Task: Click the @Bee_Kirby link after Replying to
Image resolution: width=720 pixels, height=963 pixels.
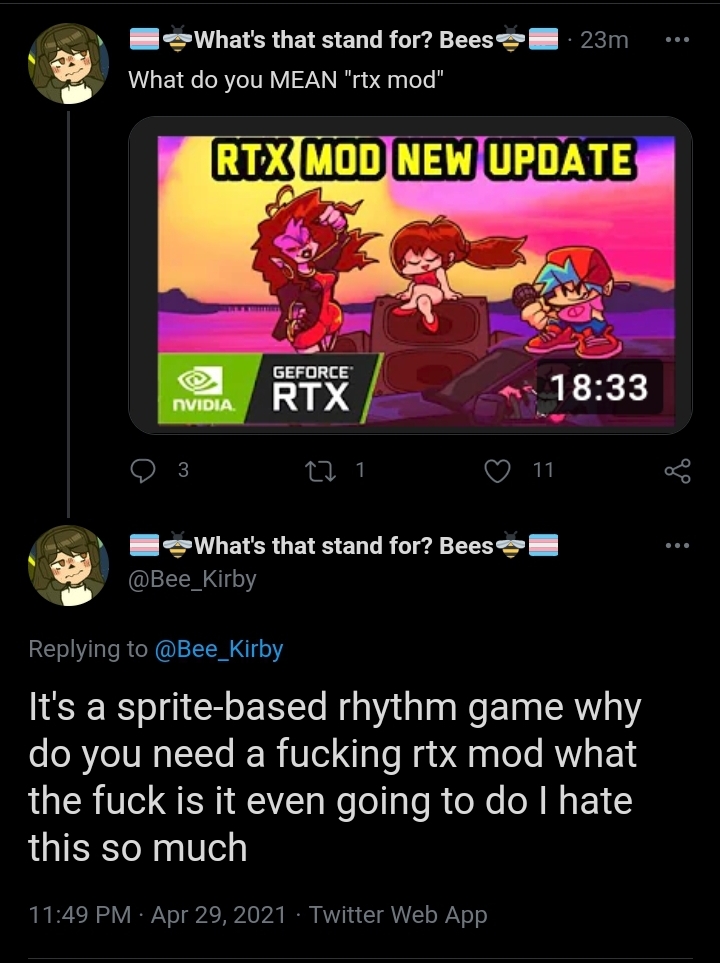Action: pos(219,649)
